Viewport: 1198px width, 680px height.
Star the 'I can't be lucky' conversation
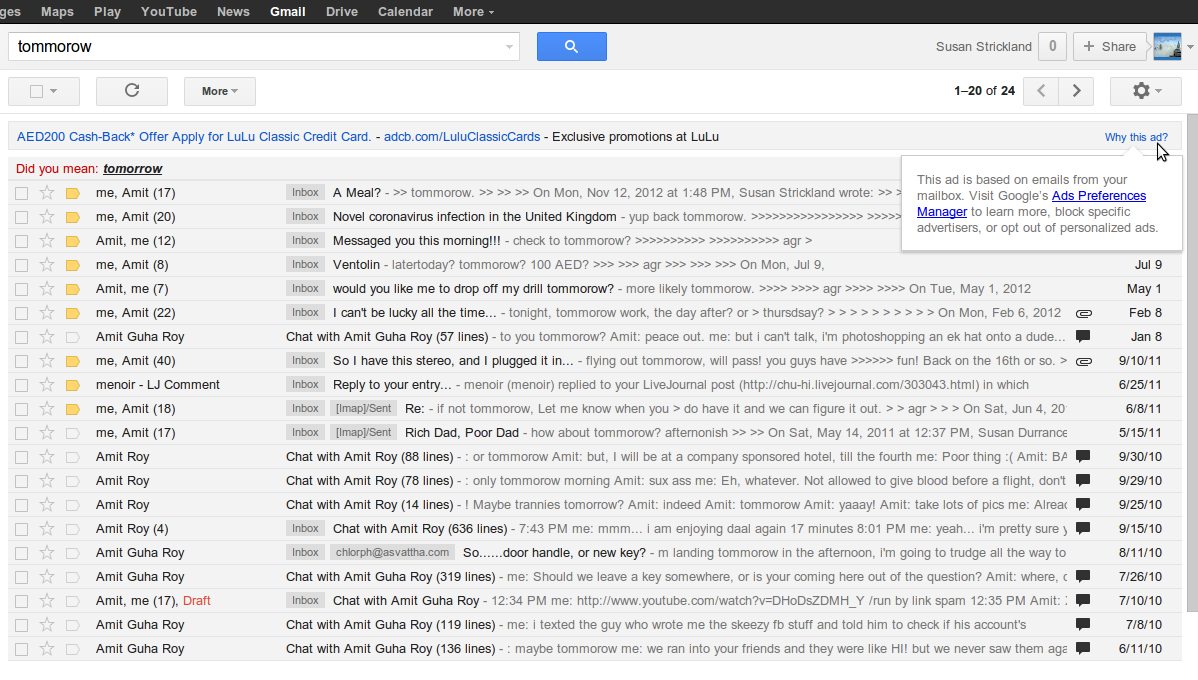(47, 313)
